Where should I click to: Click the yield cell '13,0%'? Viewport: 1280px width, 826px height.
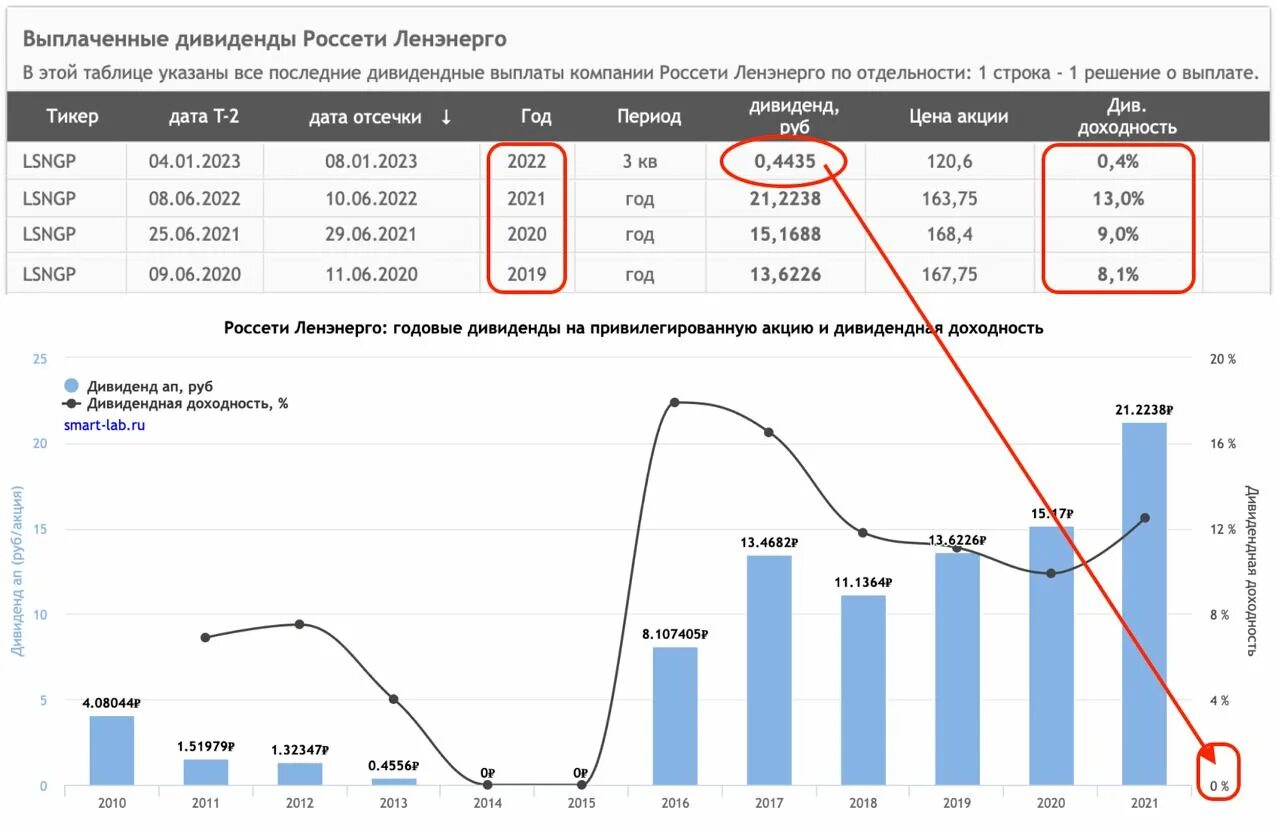click(1118, 199)
